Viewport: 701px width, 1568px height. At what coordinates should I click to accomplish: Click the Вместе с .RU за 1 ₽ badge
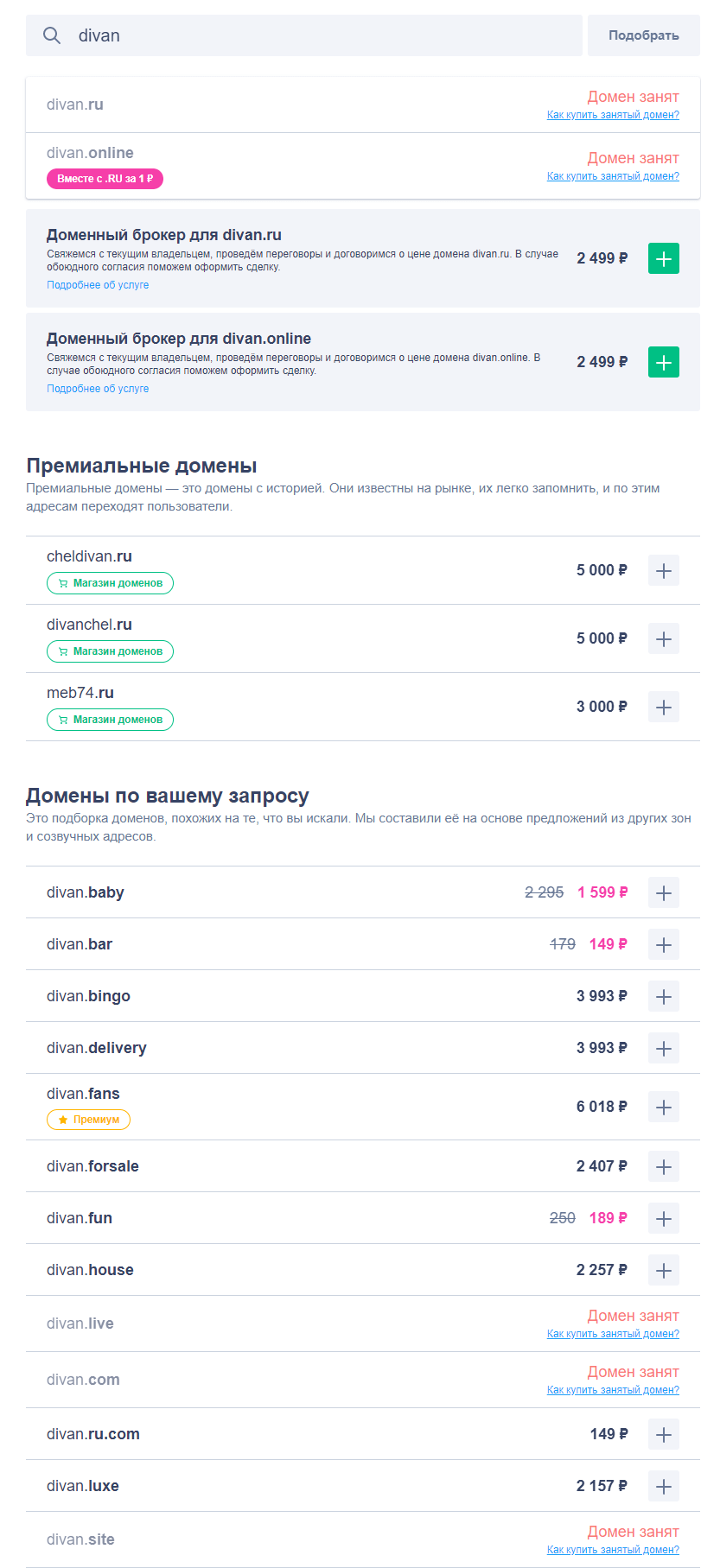[x=105, y=179]
